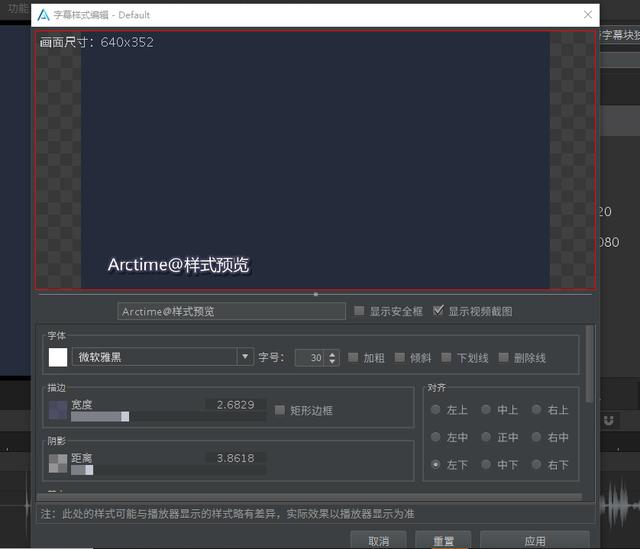640x549 pixels.
Task: Click the 画面尺寸 640x352 label
Action: tap(97, 42)
